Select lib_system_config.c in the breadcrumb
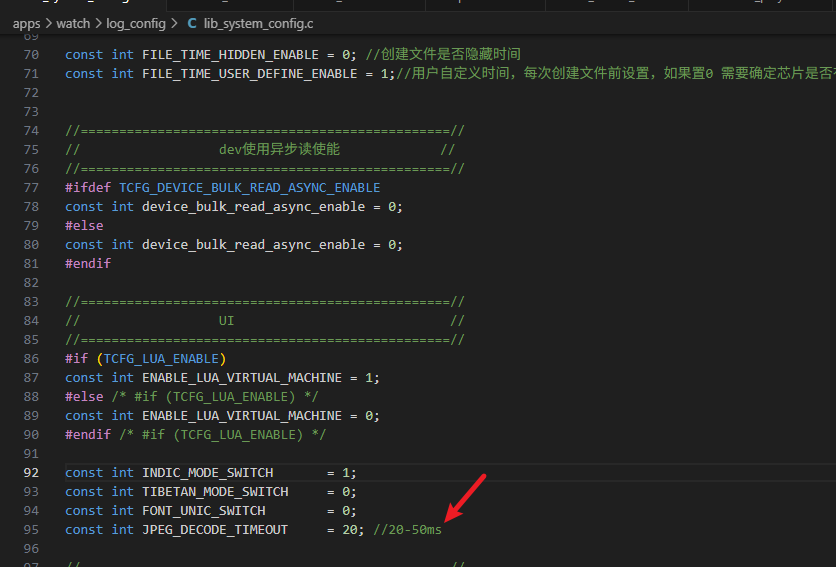This screenshot has height=567, width=836. [x=258, y=24]
